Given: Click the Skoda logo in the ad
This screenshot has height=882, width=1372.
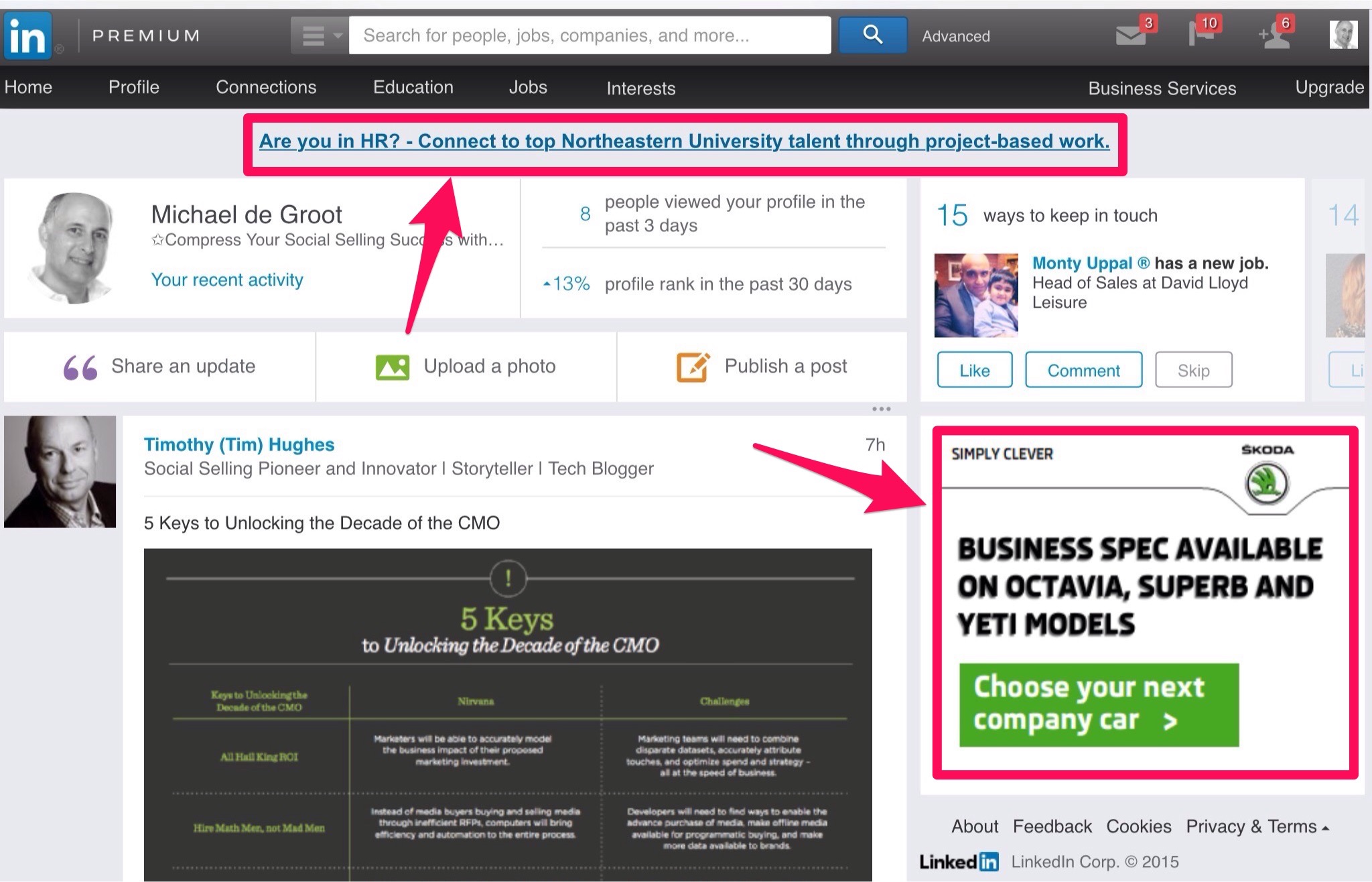Looking at the screenshot, I should tap(1267, 476).
